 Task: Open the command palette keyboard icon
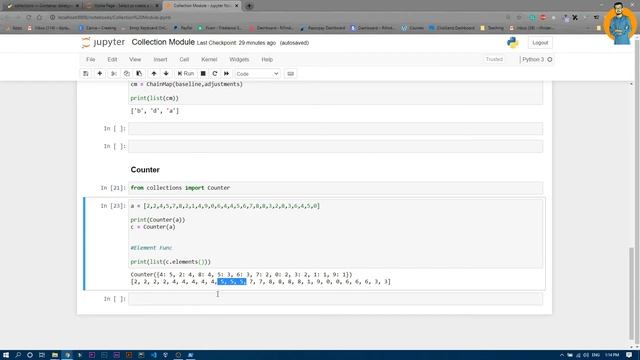point(291,73)
